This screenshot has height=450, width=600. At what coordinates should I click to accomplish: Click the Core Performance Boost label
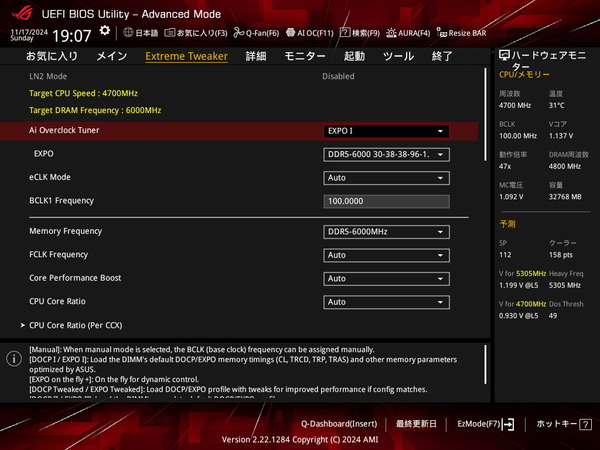pos(75,278)
